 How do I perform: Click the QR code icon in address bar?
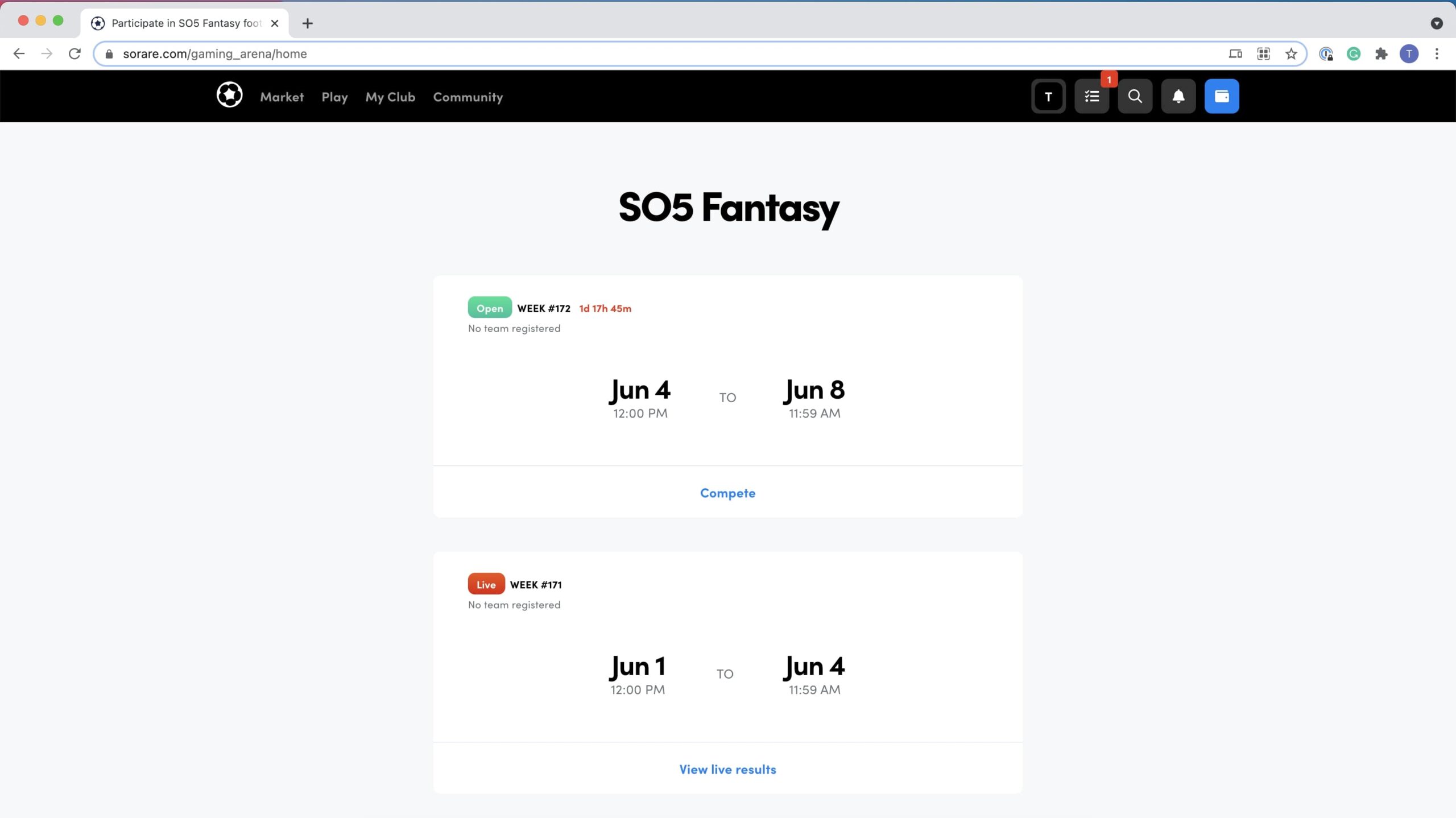[1263, 53]
